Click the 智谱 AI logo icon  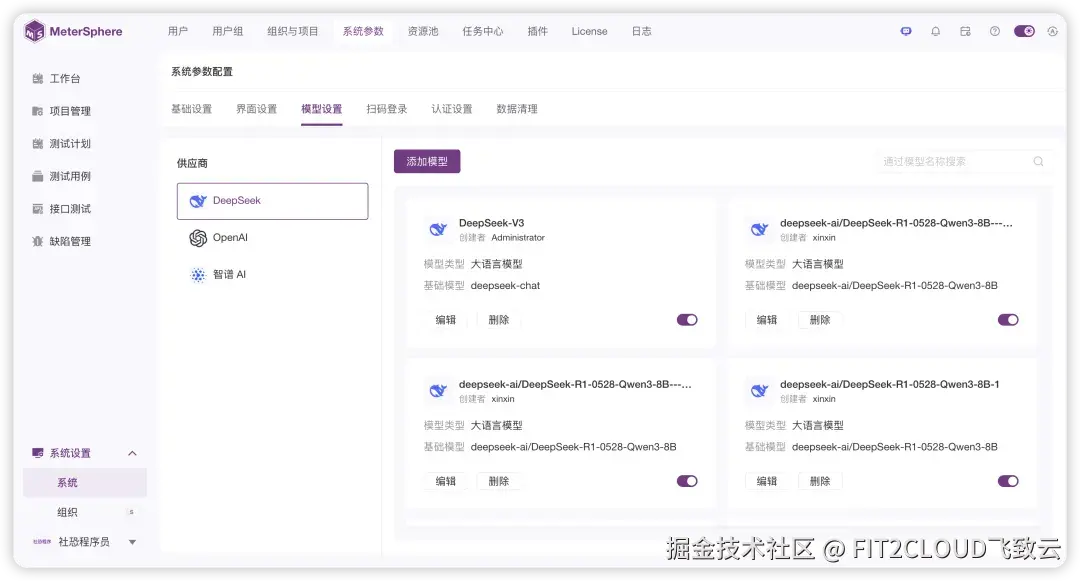point(198,275)
